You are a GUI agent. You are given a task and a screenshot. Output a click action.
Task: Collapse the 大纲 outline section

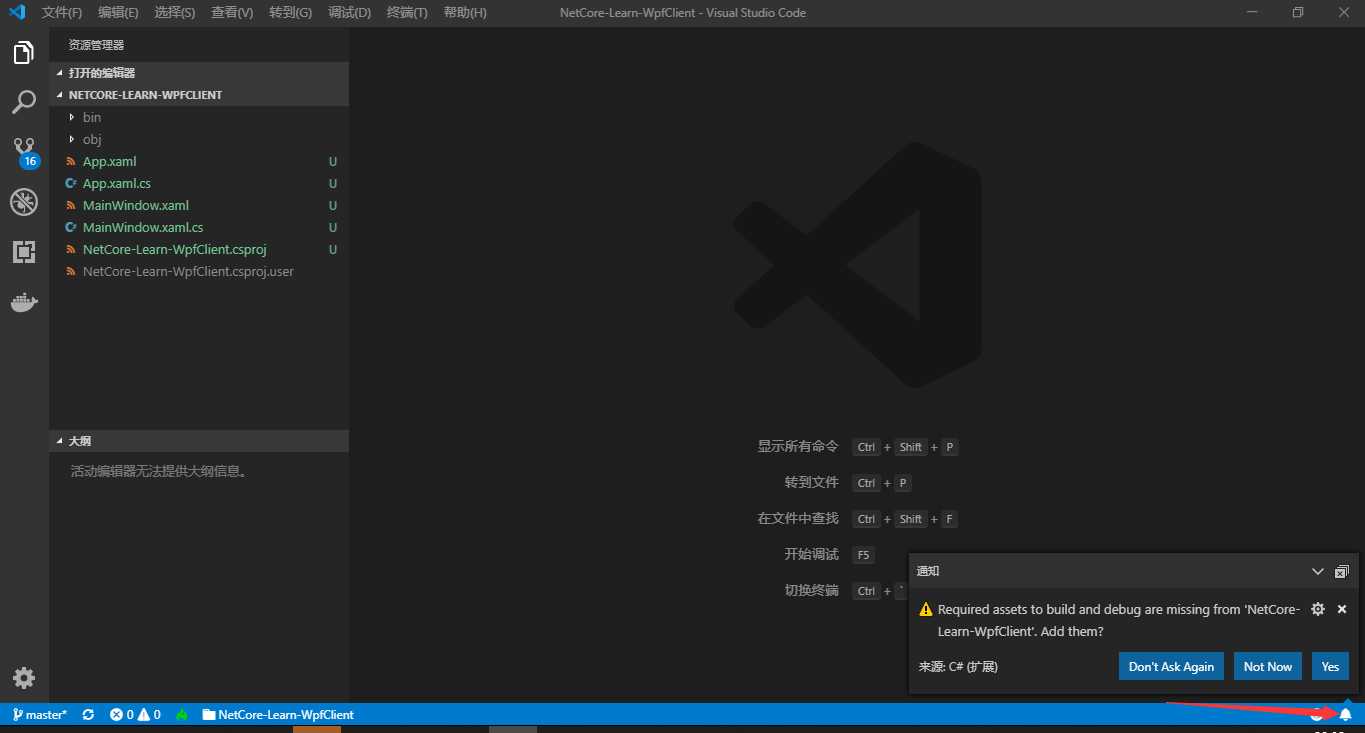click(198, 441)
